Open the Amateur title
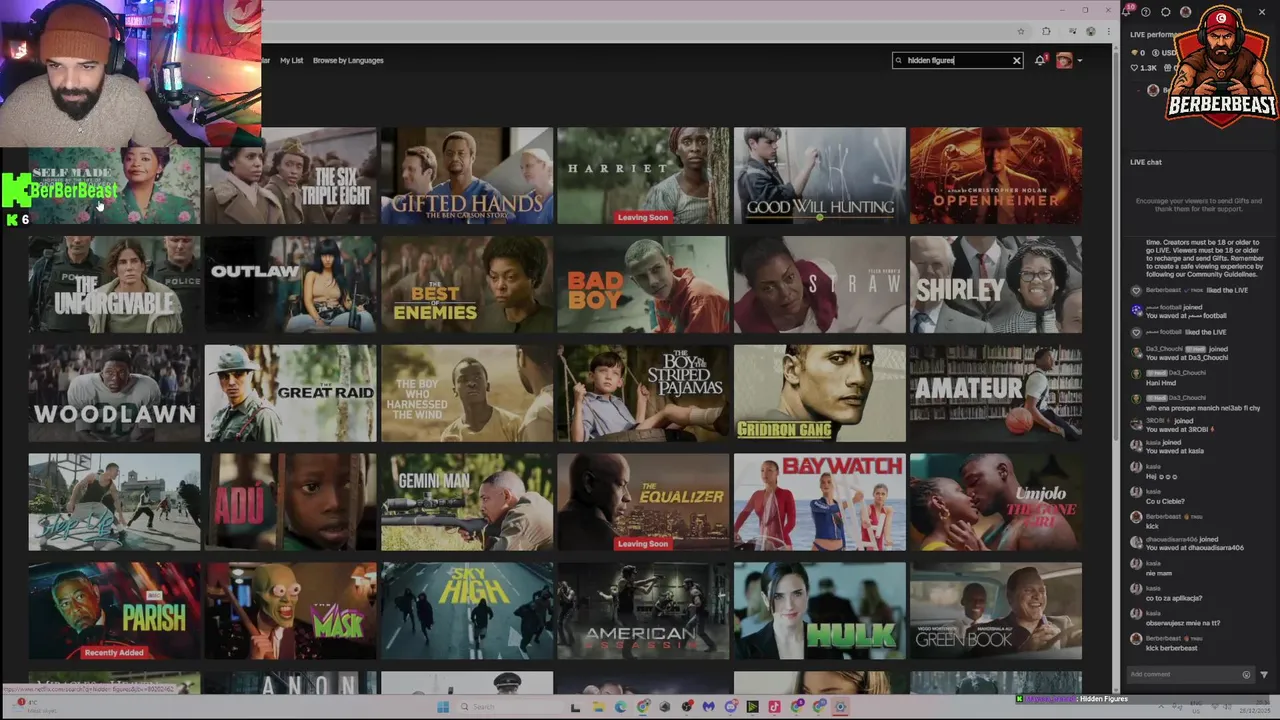 coord(996,393)
